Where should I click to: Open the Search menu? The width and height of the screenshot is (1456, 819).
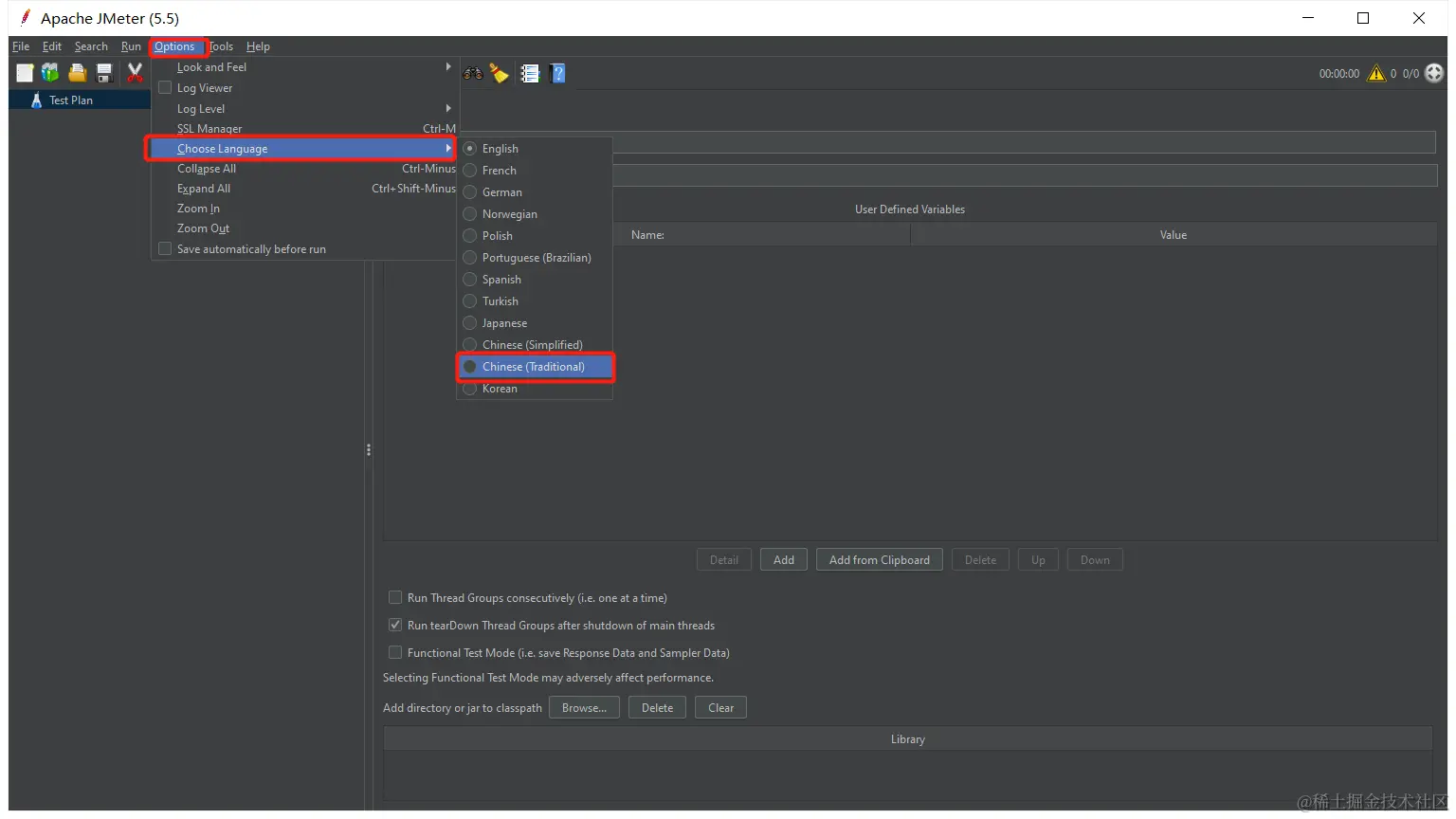[x=91, y=46]
